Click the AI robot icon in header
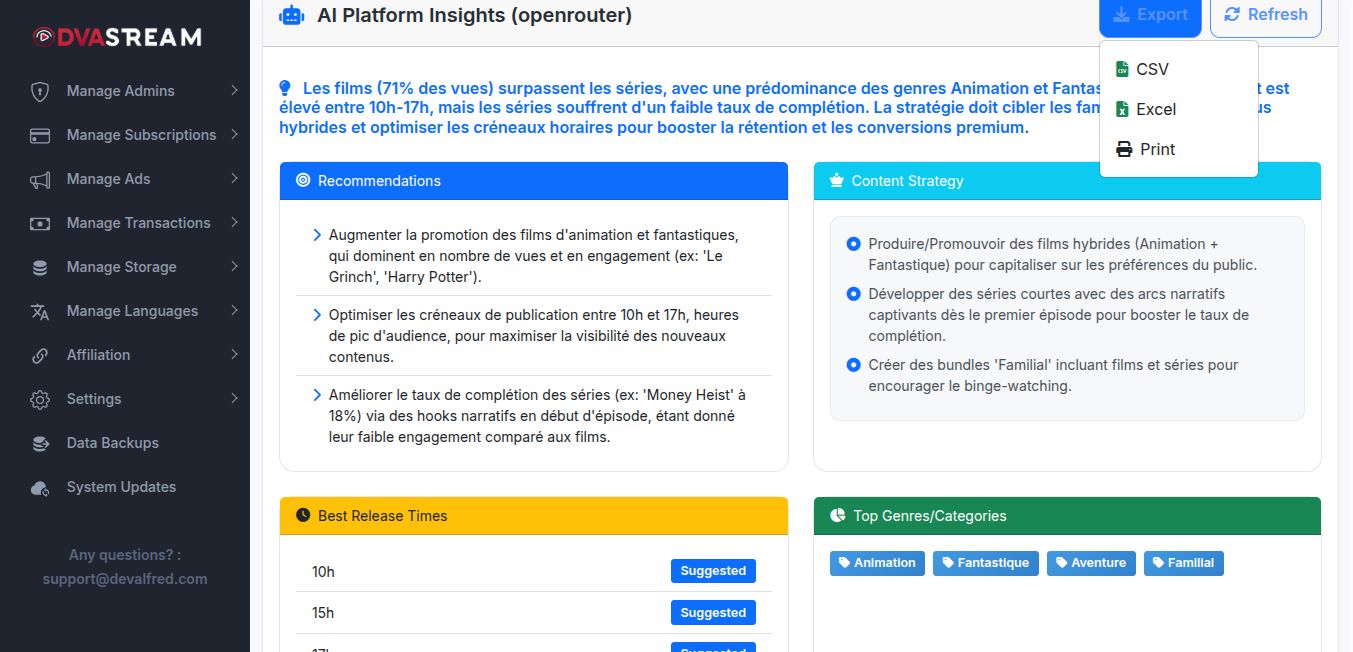Viewport: 1353px width, 652px height. pyautogui.click(x=291, y=15)
